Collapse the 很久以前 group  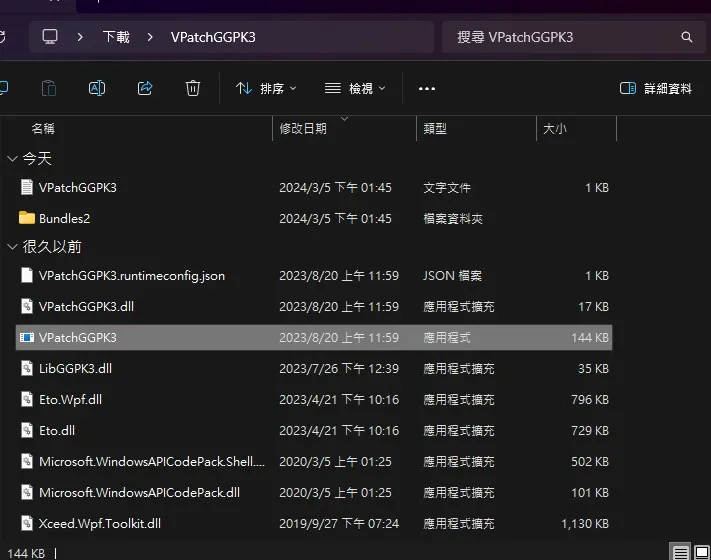(x=12, y=247)
